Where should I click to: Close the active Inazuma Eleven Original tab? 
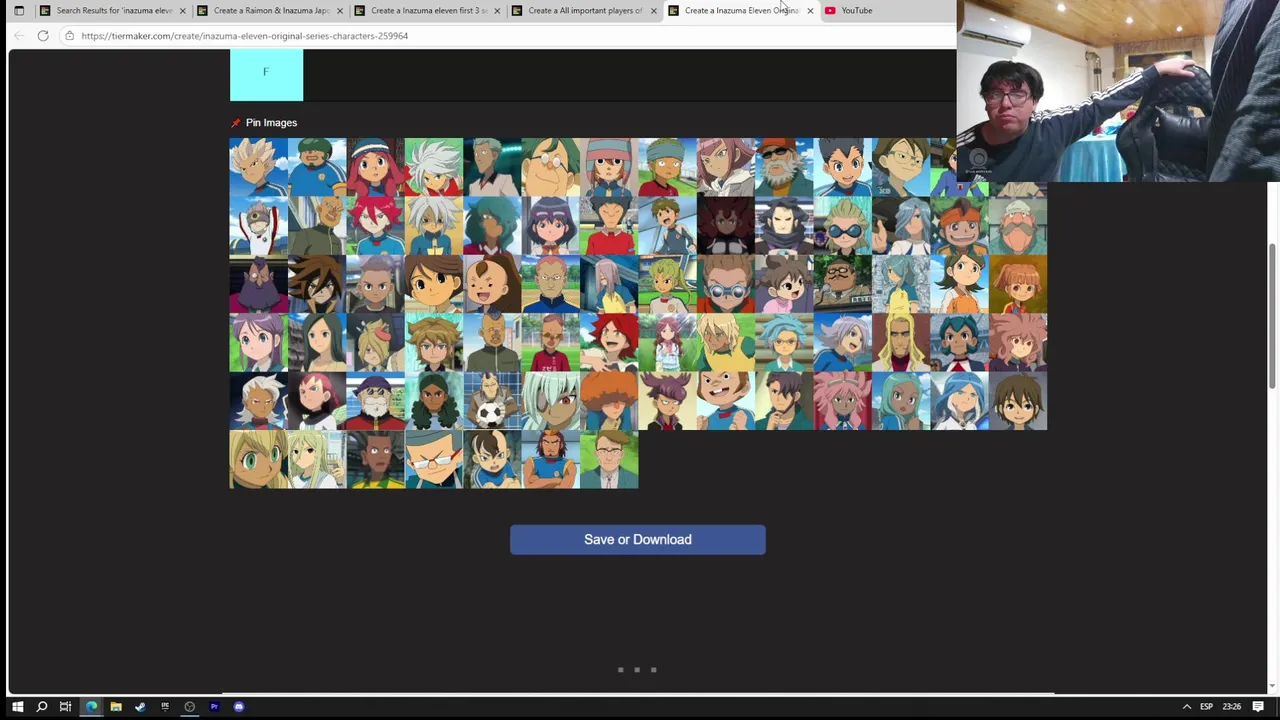pos(810,10)
